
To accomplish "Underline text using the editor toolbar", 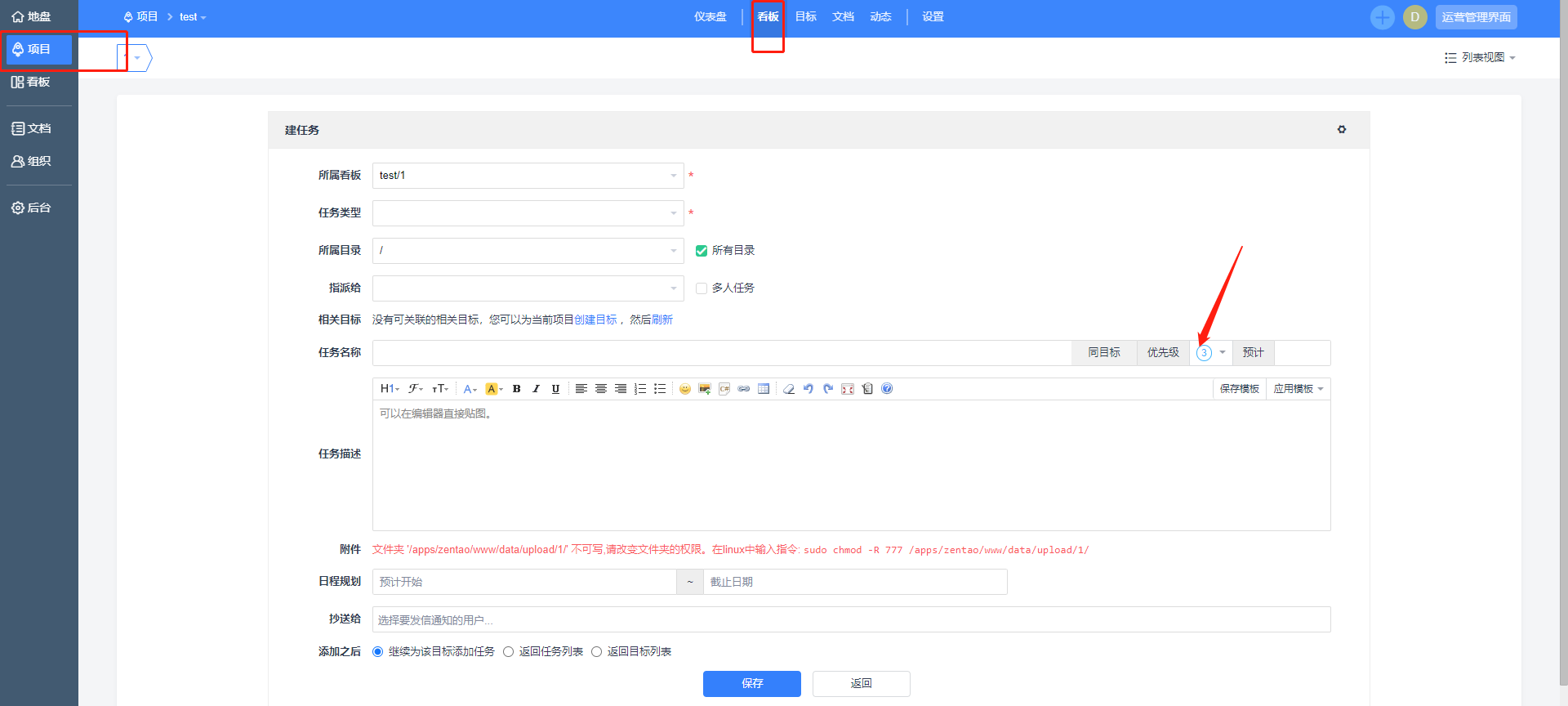I will click(x=555, y=389).
